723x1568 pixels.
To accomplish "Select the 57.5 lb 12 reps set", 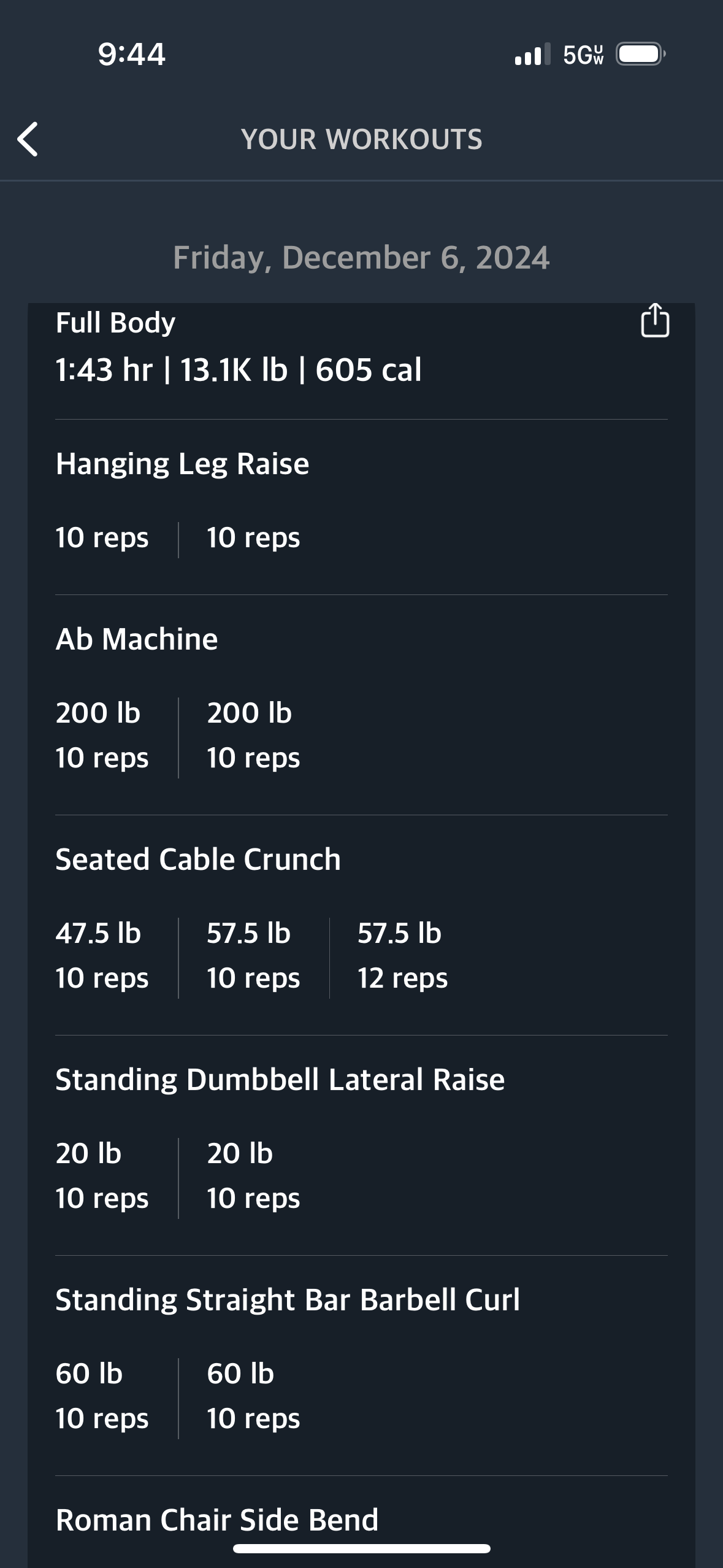I will (x=402, y=955).
